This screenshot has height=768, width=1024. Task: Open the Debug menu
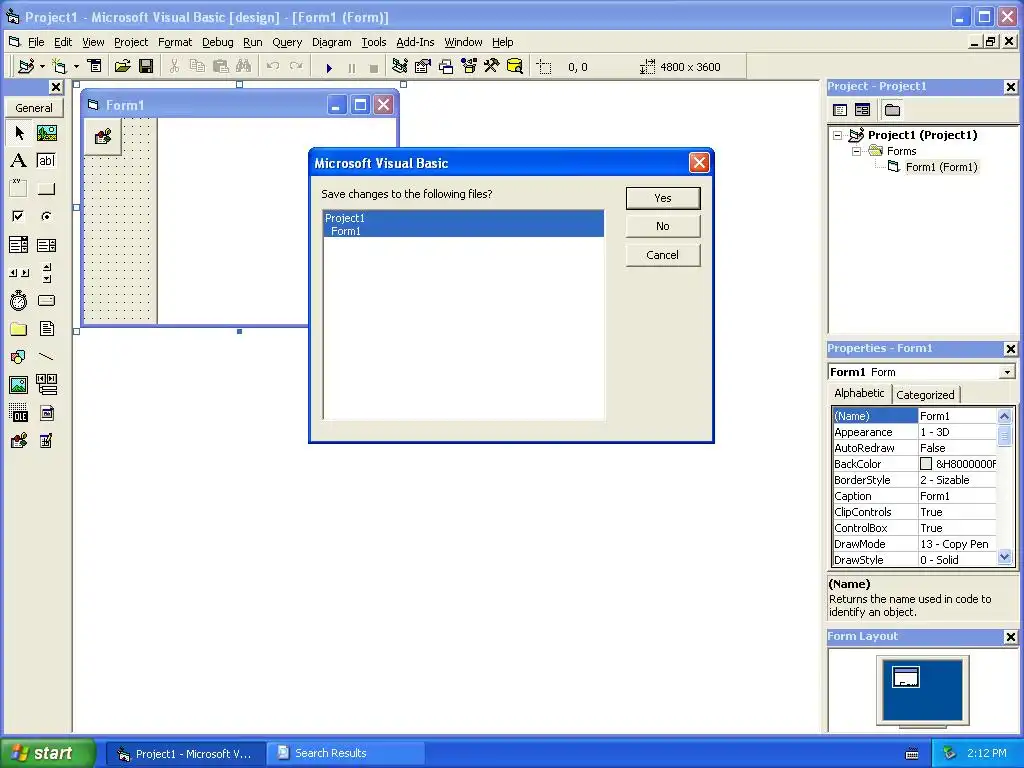tap(217, 42)
